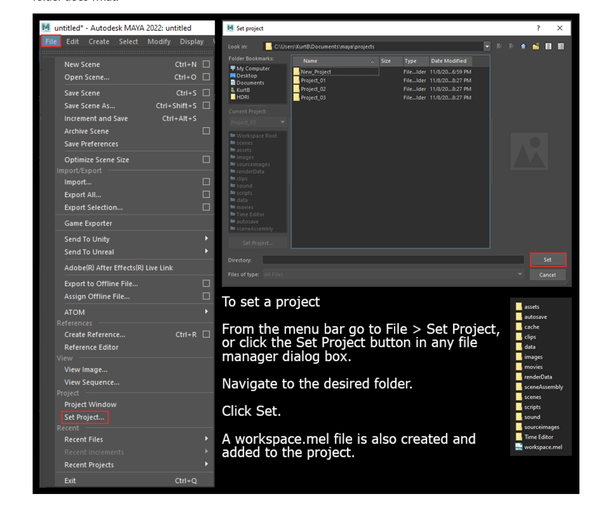Choose Set Project... from File menu
600x516 pixels.
tap(85, 417)
